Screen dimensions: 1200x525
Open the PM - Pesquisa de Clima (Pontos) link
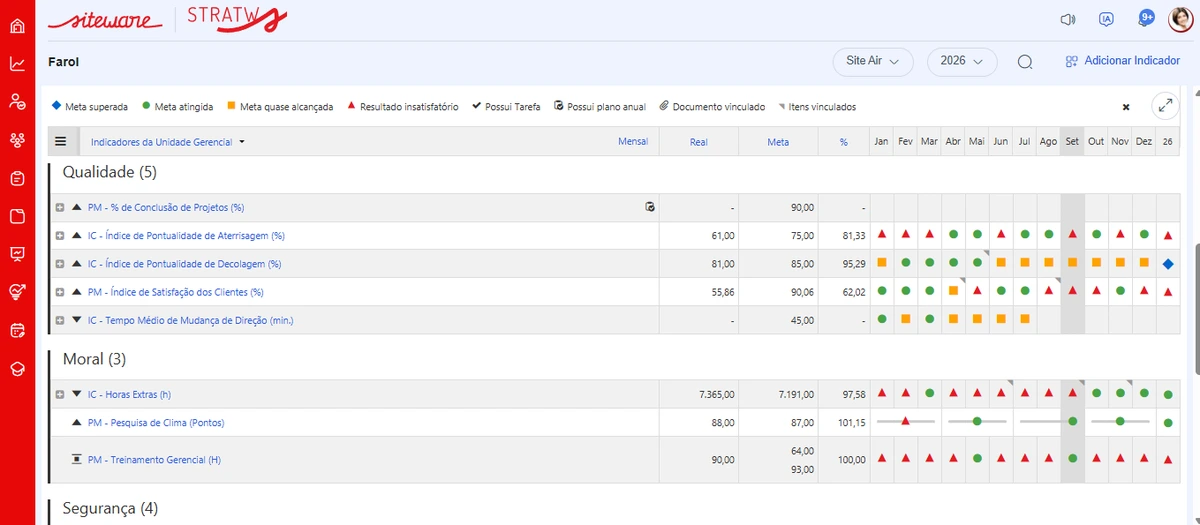pos(156,423)
